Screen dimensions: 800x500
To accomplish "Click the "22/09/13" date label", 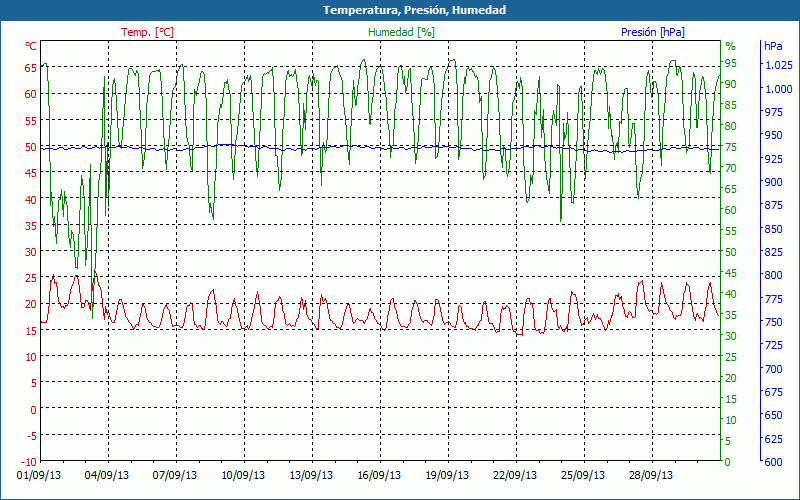I will tap(515, 475).
